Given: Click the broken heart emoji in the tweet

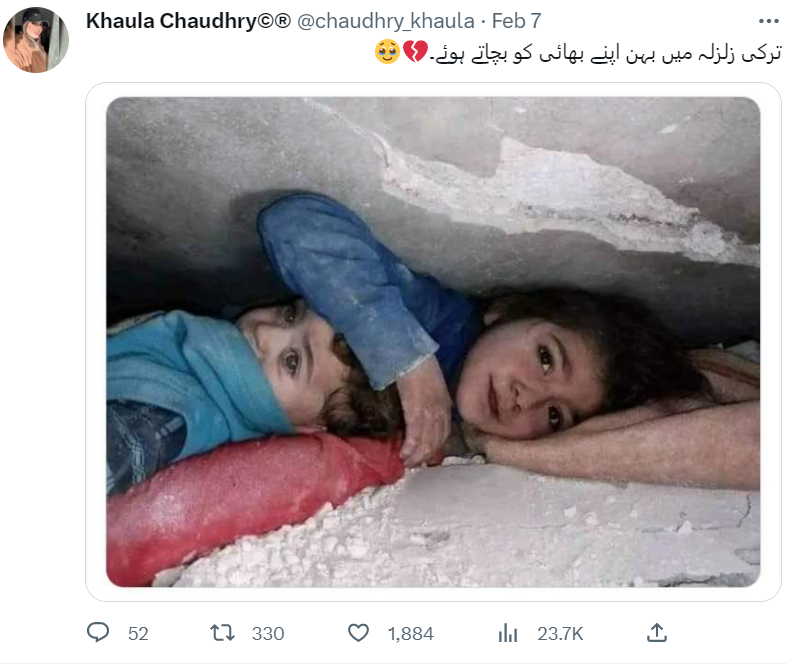Looking at the screenshot, I should (414, 52).
